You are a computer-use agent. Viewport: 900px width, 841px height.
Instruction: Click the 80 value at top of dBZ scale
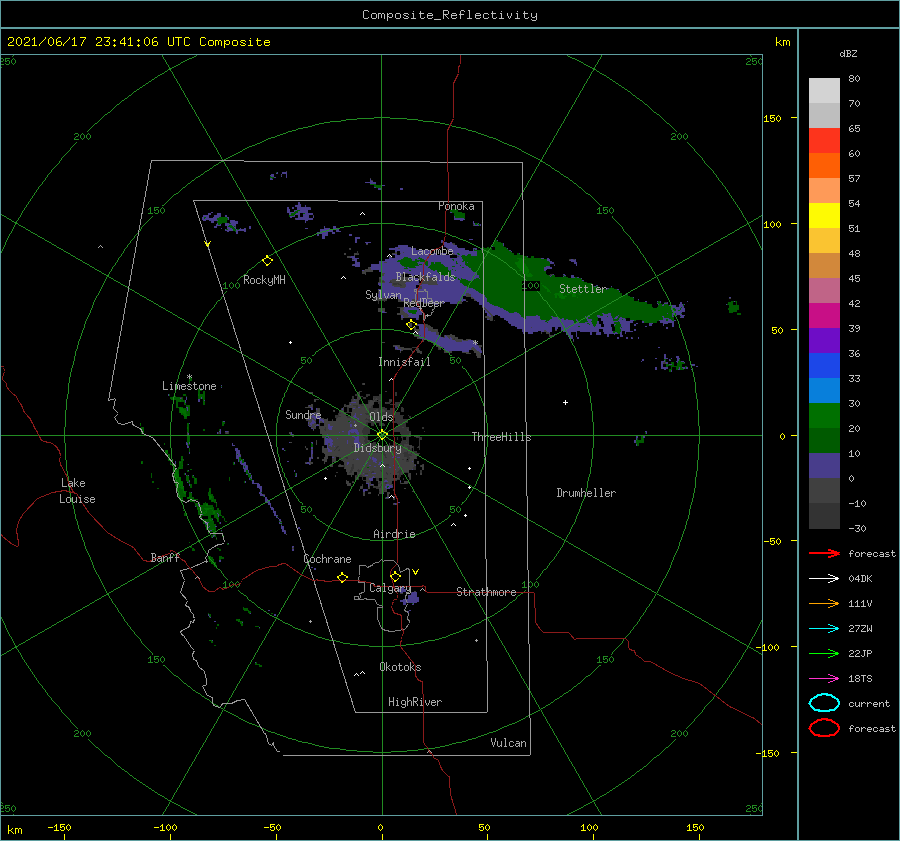(854, 79)
